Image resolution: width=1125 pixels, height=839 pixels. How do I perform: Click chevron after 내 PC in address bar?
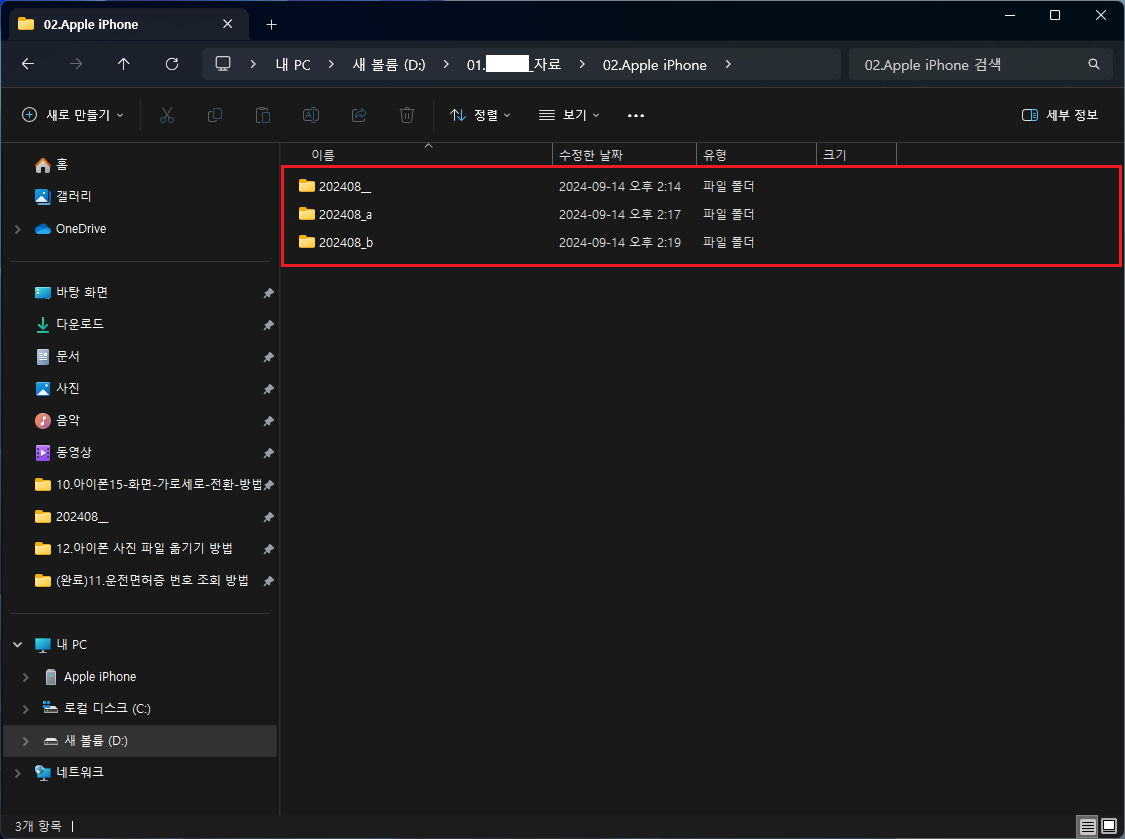pyautogui.click(x=331, y=64)
